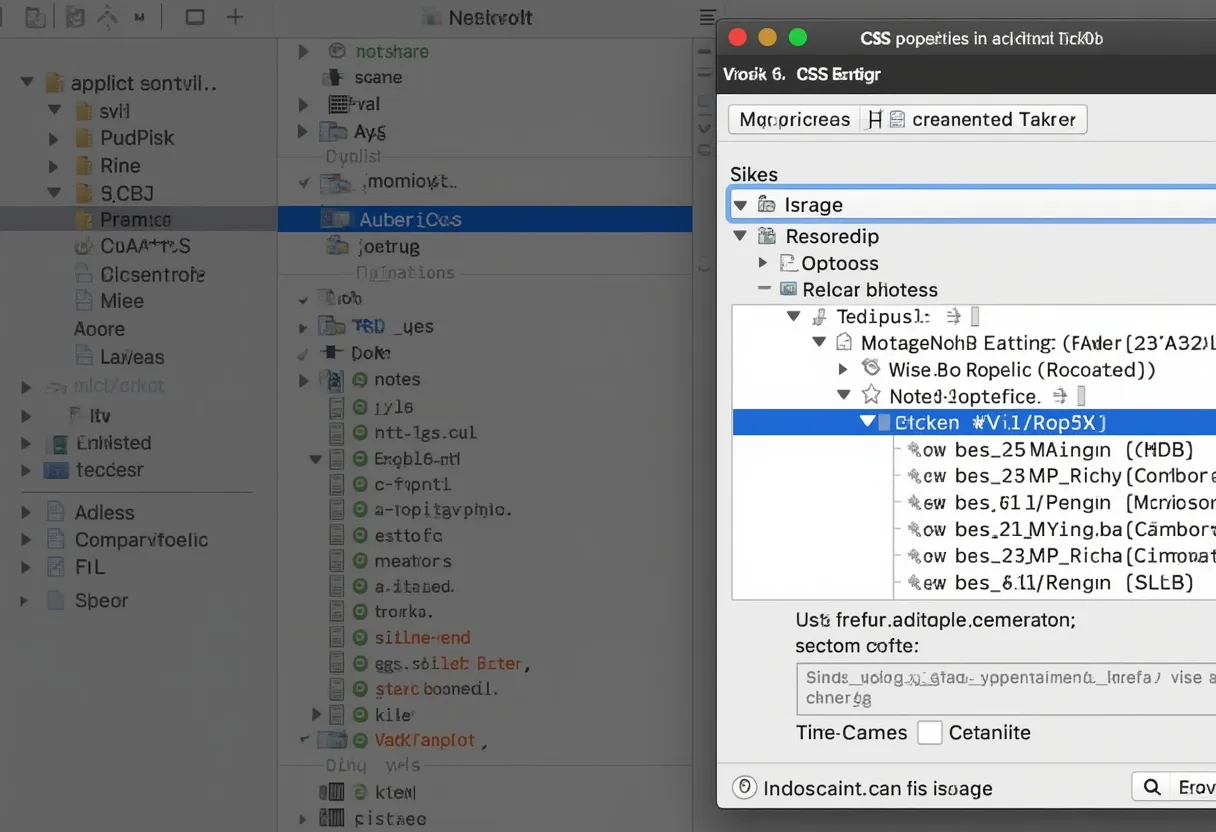
Task: Click the magnifier search icon beside Erov
Action: (x=1152, y=787)
